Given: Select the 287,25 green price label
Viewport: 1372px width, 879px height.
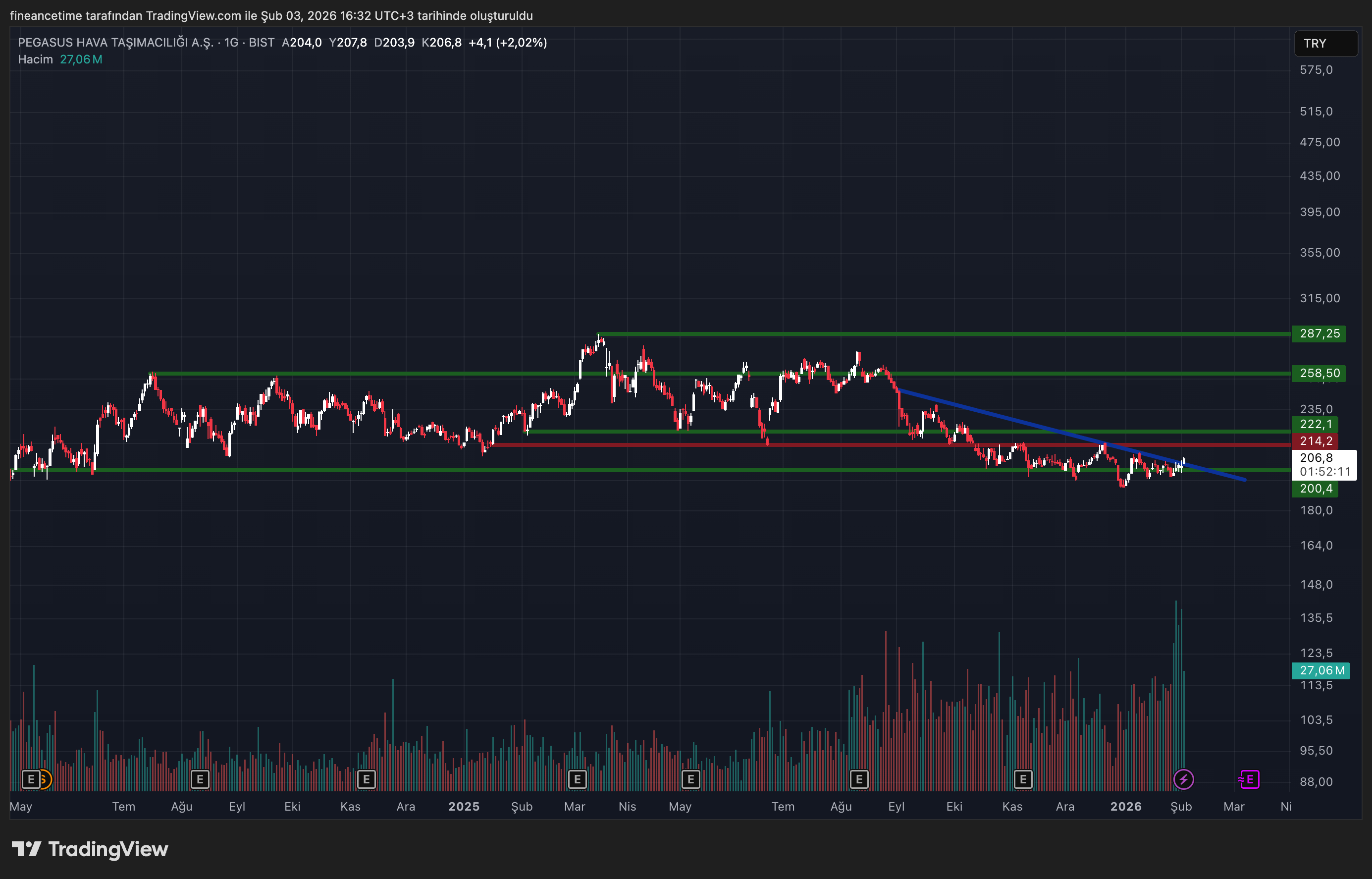Looking at the screenshot, I should 1319,334.
